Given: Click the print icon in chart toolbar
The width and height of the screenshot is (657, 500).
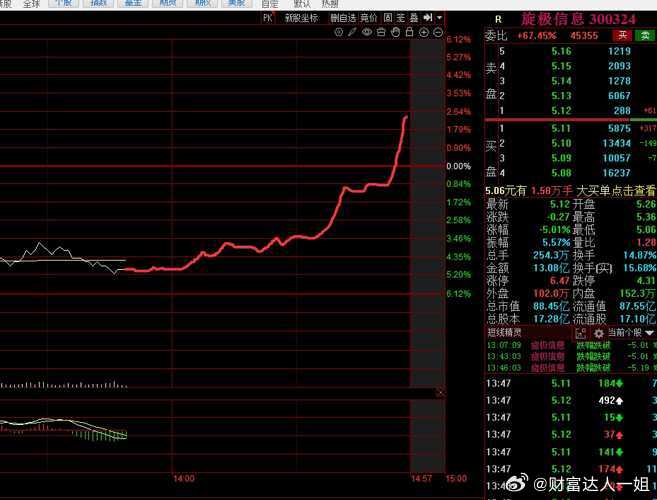Looking at the screenshot, I should click(381, 32).
